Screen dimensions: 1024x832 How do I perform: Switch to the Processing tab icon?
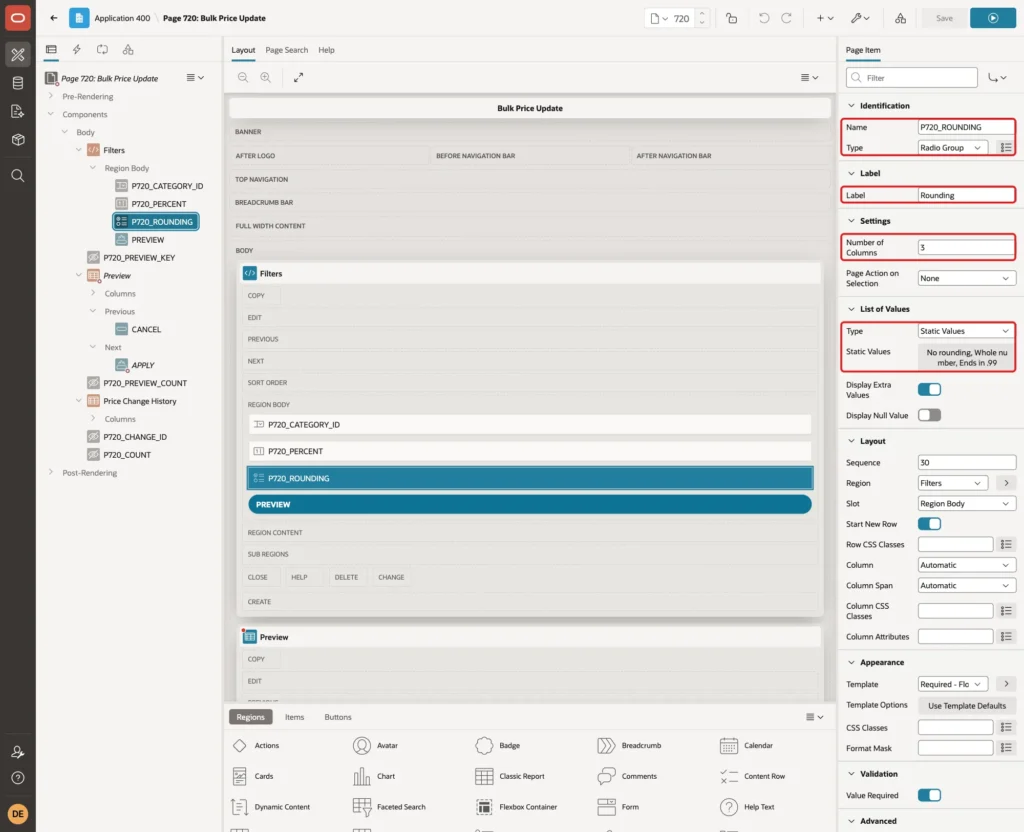(x=103, y=50)
